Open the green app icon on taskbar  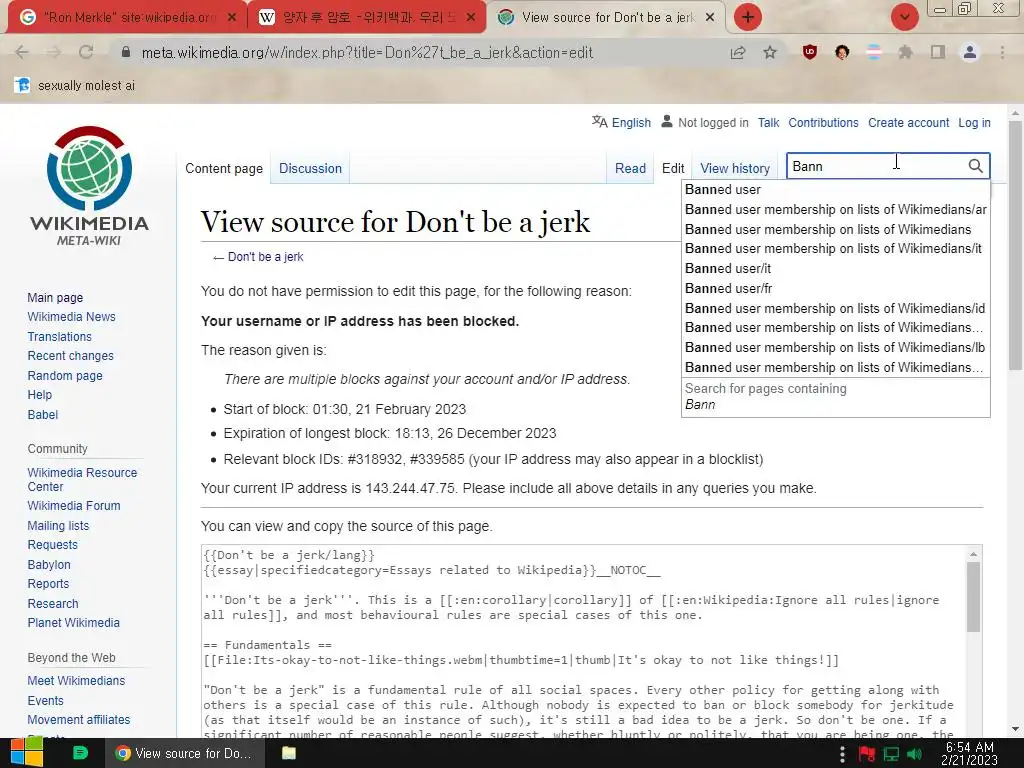80,753
